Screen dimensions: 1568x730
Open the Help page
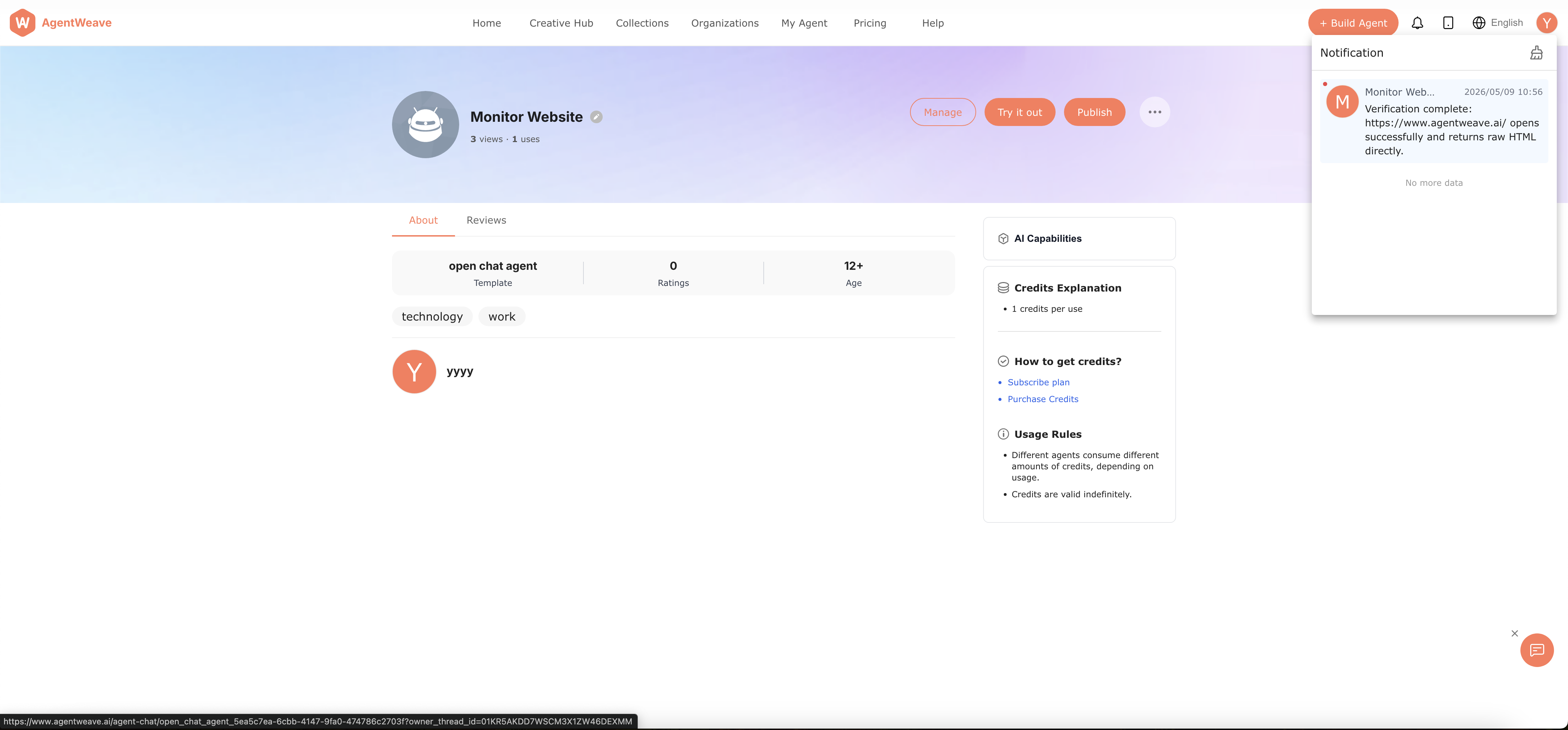(x=932, y=23)
